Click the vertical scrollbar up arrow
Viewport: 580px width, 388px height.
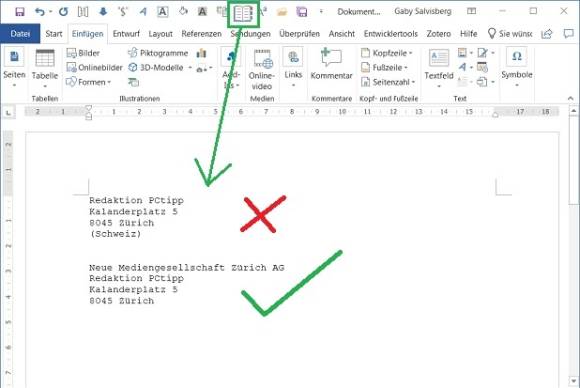574,111
